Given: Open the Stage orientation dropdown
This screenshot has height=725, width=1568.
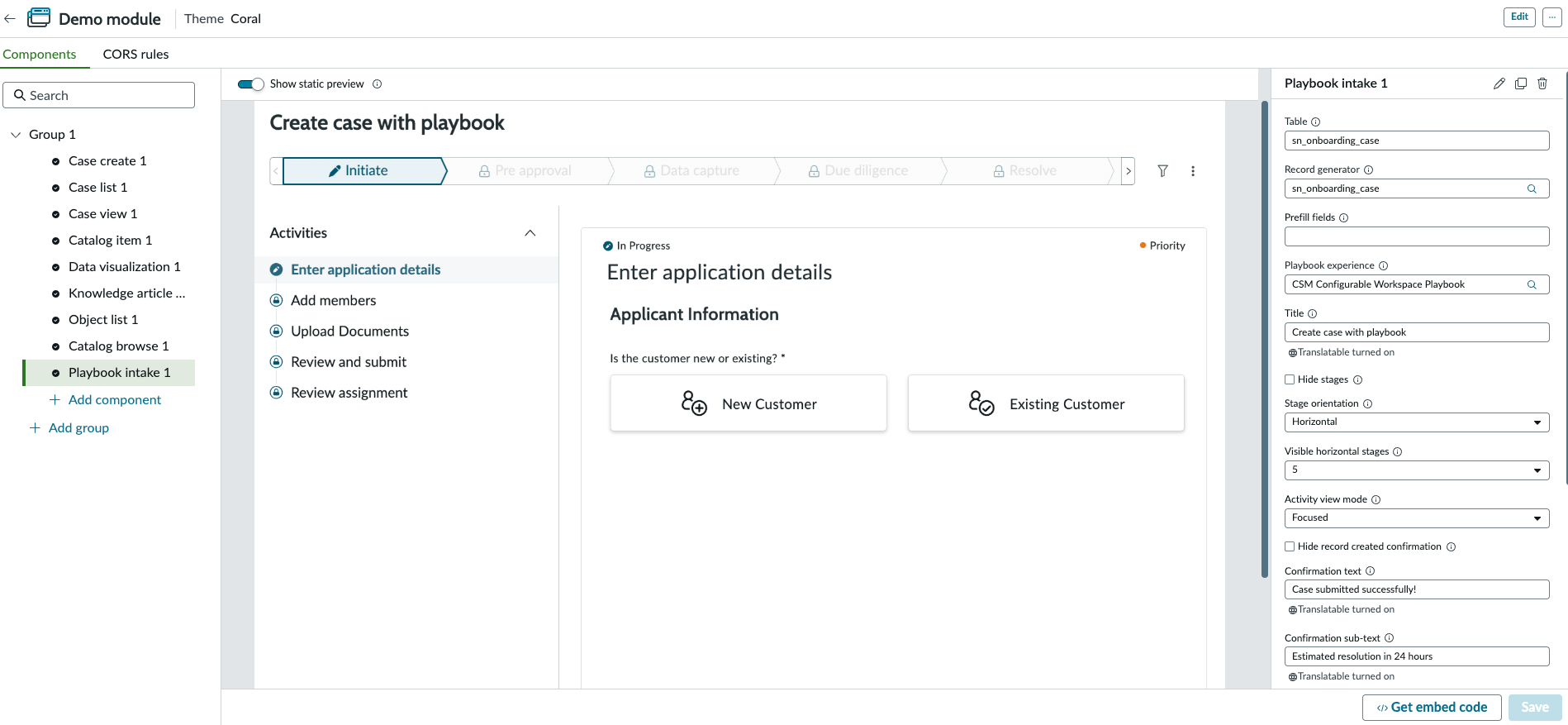Looking at the screenshot, I should 1417,422.
